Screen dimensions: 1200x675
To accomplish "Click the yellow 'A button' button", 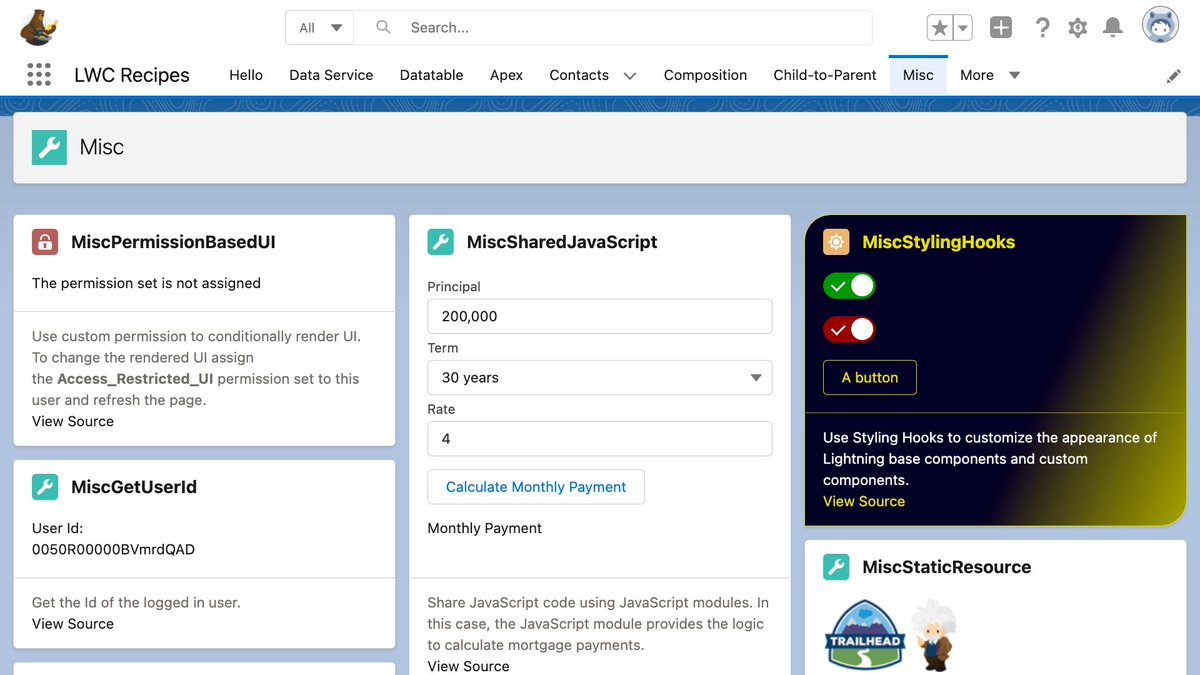I will click(870, 378).
